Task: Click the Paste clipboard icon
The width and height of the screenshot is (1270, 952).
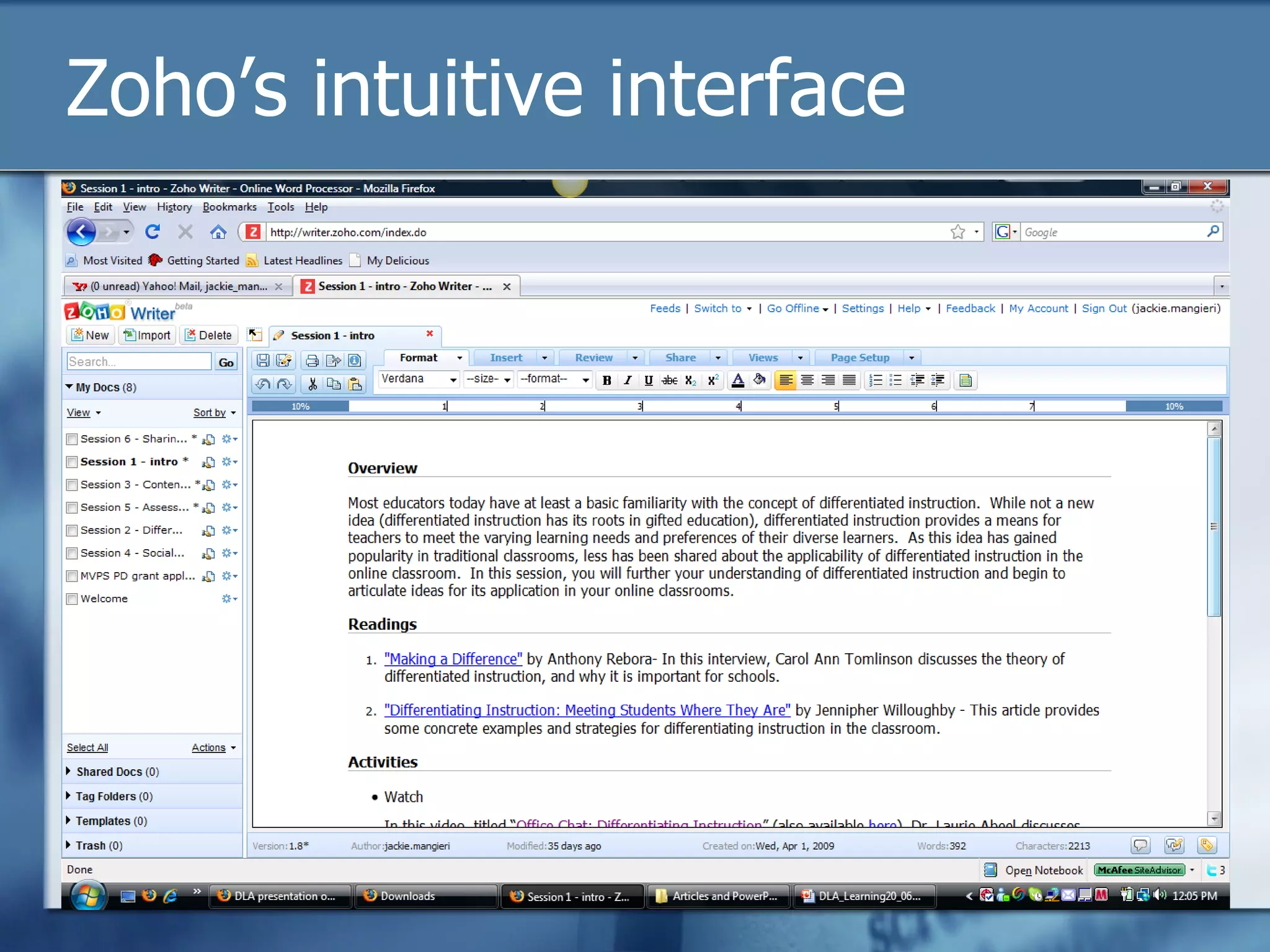Action: pos(355,384)
